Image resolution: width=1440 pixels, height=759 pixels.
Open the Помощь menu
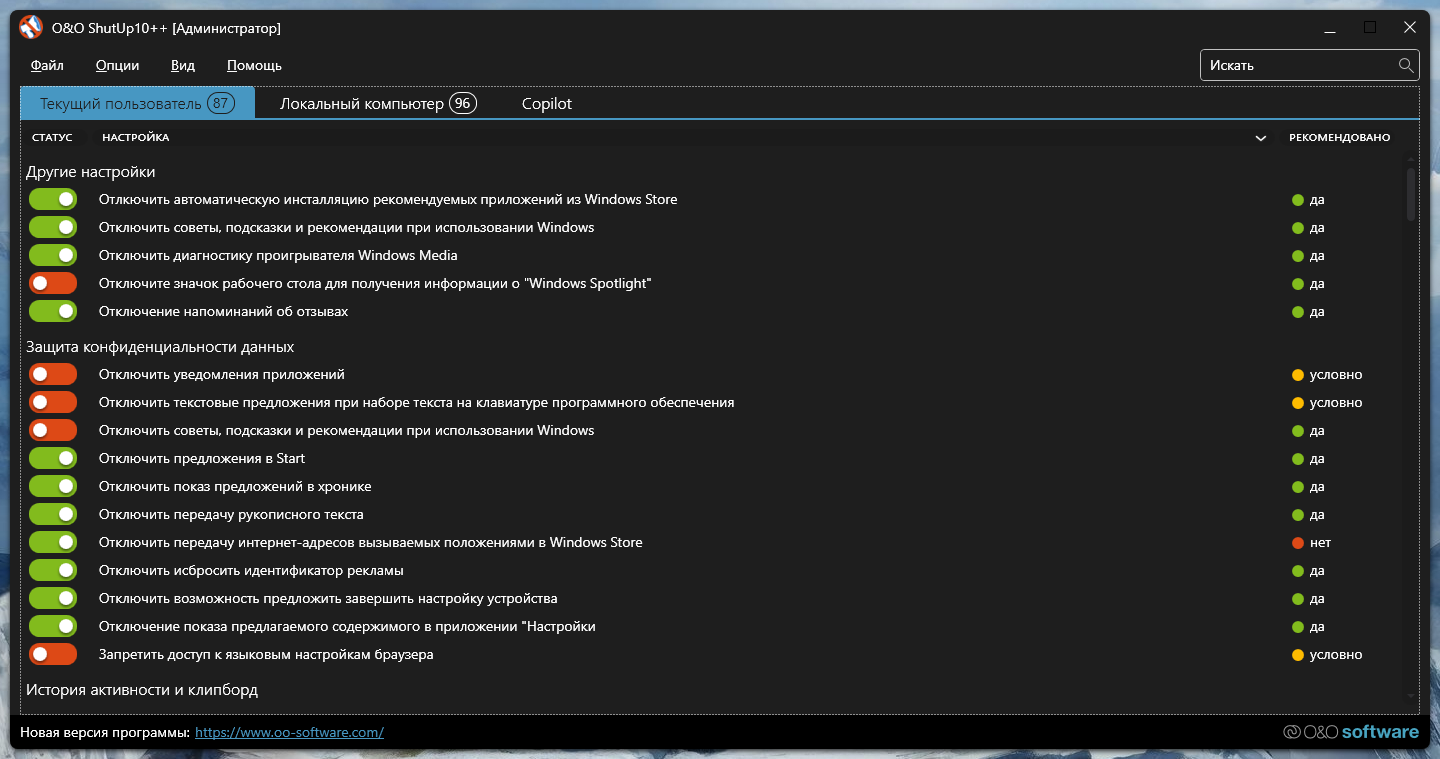pos(254,65)
